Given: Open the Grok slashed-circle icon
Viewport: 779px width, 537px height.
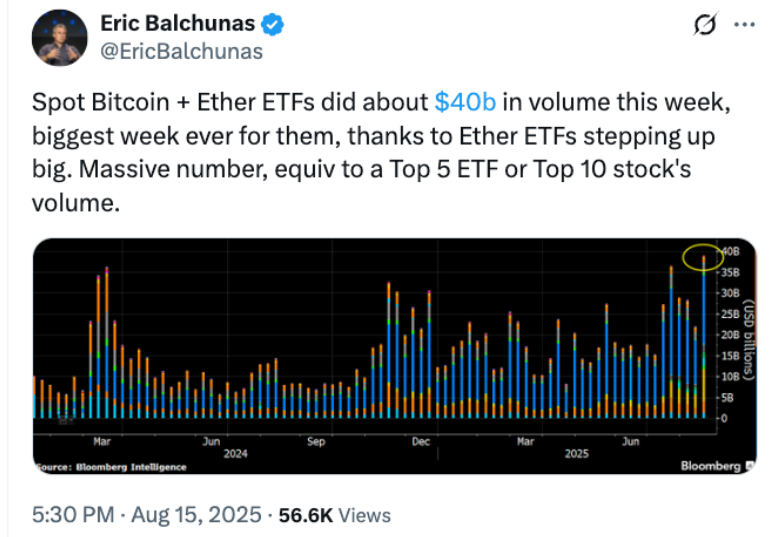Looking at the screenshot, I should [706, 26].
